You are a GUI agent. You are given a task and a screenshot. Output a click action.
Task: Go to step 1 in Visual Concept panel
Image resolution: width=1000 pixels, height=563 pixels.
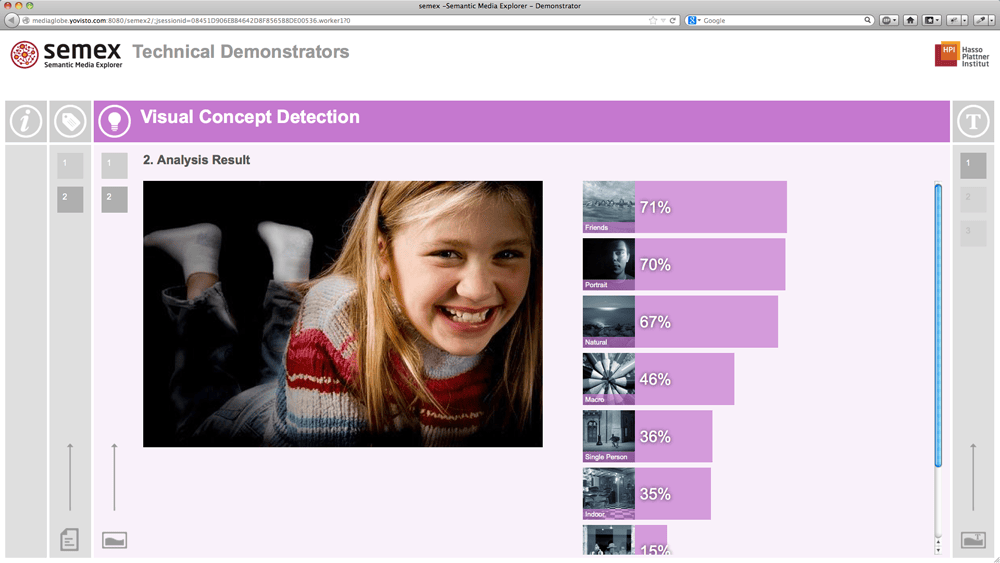click(x=114, y=165)
